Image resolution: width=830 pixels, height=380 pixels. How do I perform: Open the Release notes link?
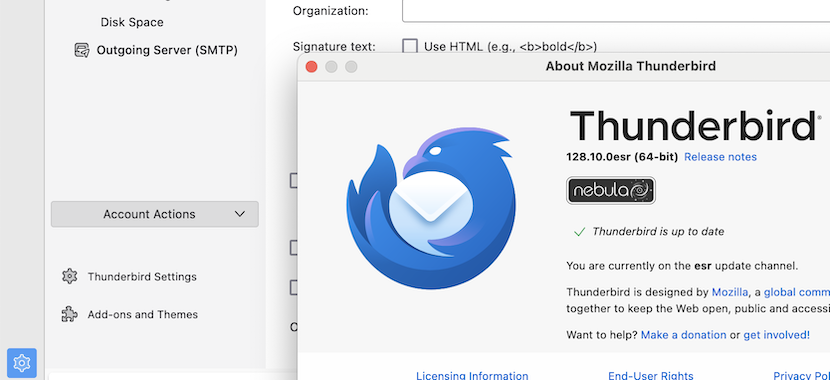[720, 157]
